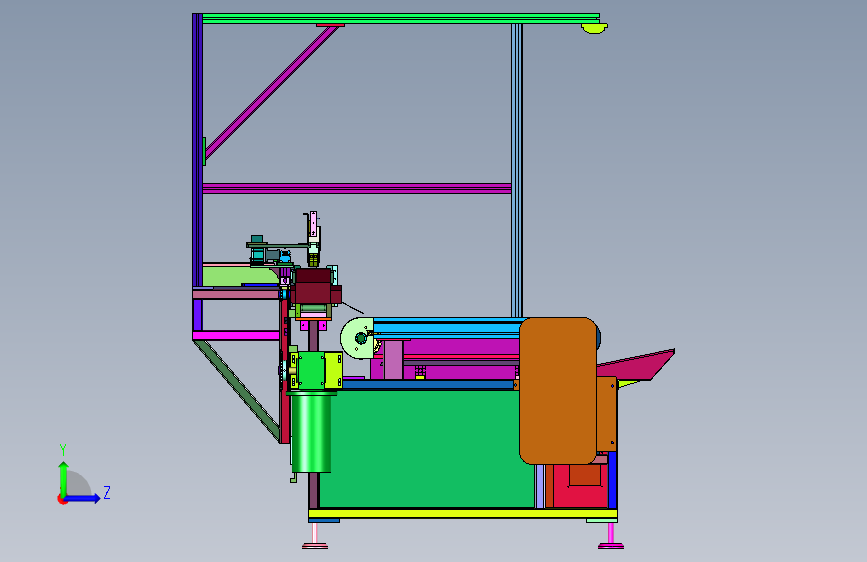The image size is (867, 562).
Task: Click the magenta horizontal crossbar
Action: pos(357,188)
